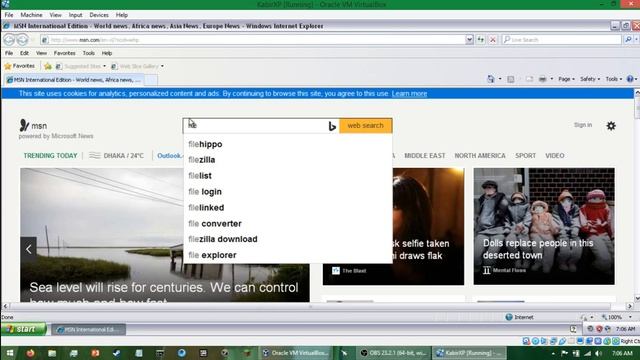Click the red Stop loading icon
The height and width of the screenshot is (360, 640).
(493, 40)
